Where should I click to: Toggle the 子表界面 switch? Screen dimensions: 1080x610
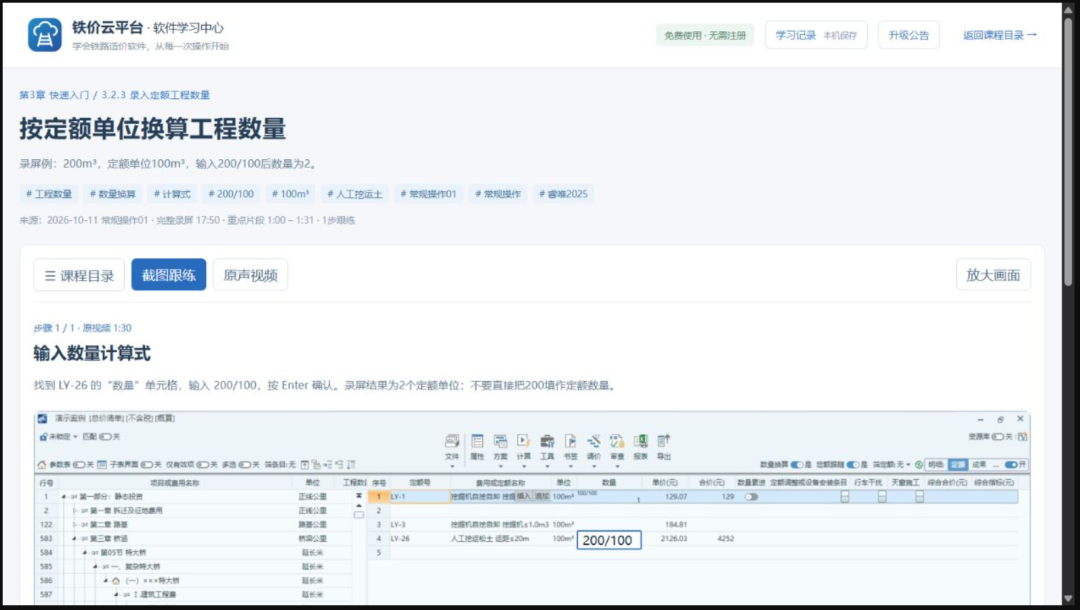[x=146, y=465]
